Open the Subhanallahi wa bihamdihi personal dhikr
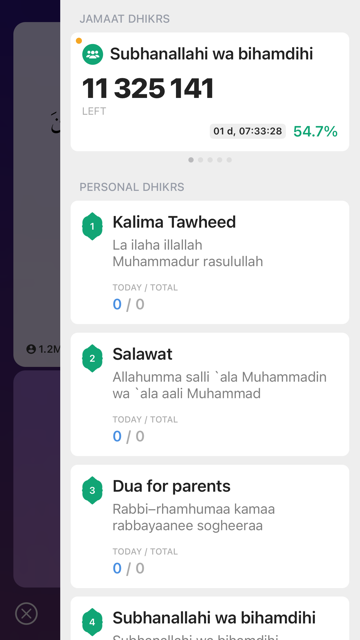Screen dimensions: 360x640 click(x=210, y=618)
